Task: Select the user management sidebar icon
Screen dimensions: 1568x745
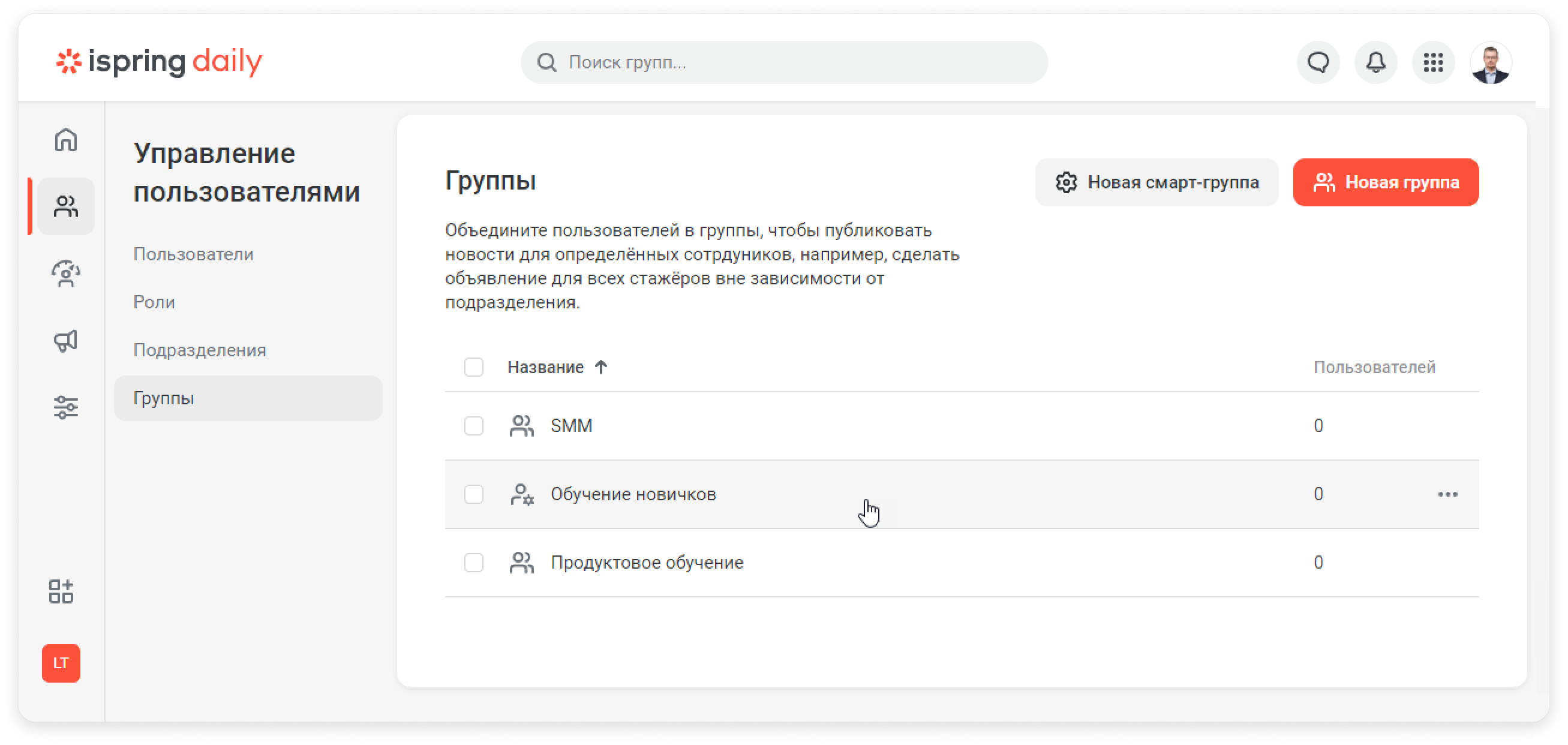Action: (x=66, y=206)
